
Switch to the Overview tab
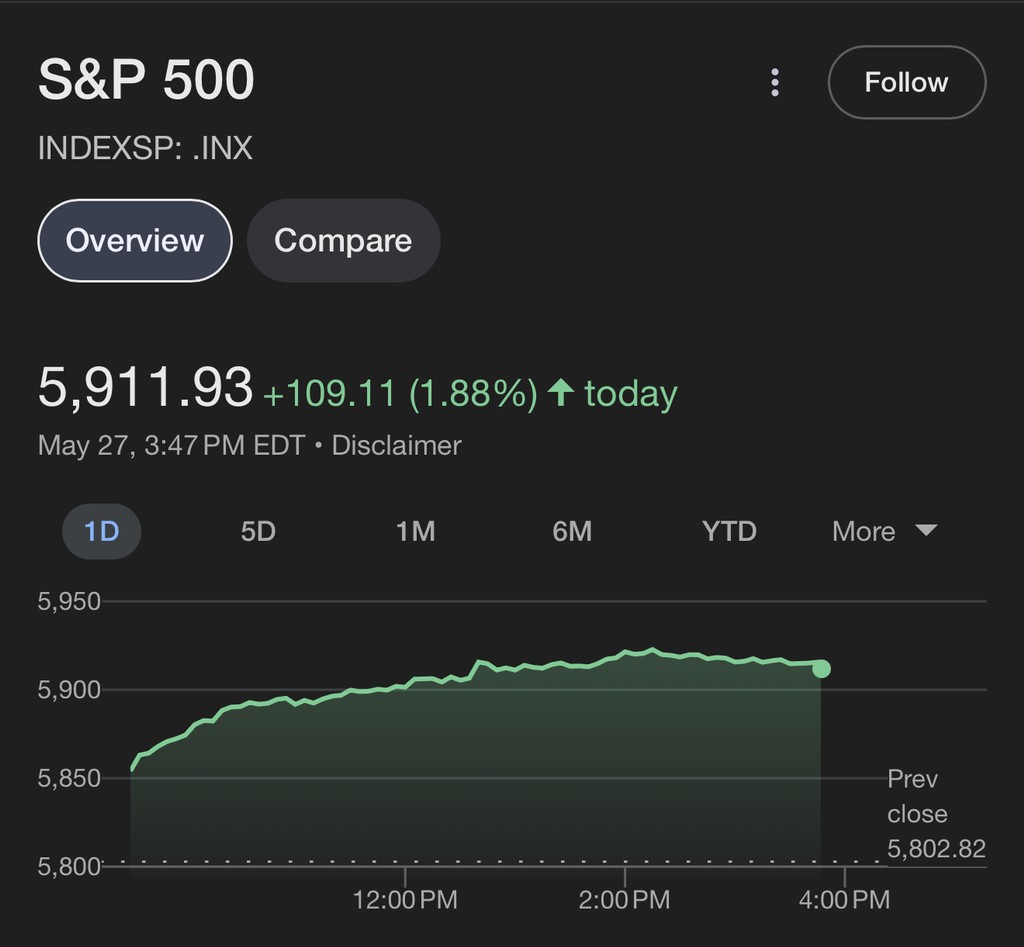click(135, 240)
